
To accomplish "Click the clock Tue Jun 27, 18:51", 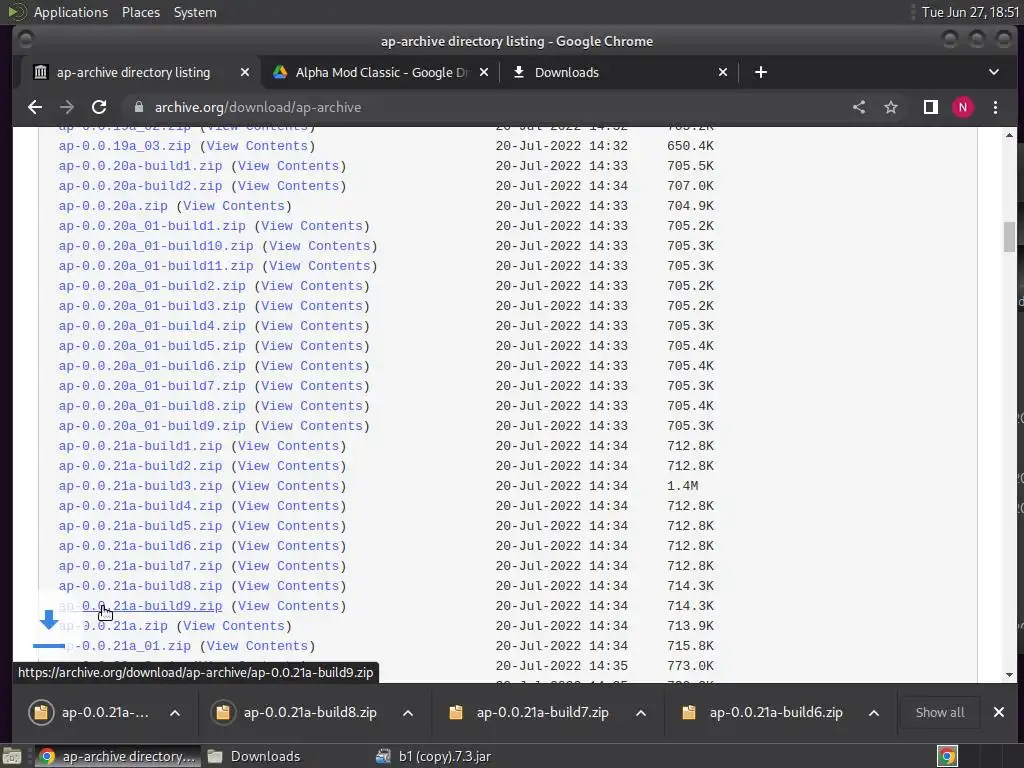I will coord(970,12).
